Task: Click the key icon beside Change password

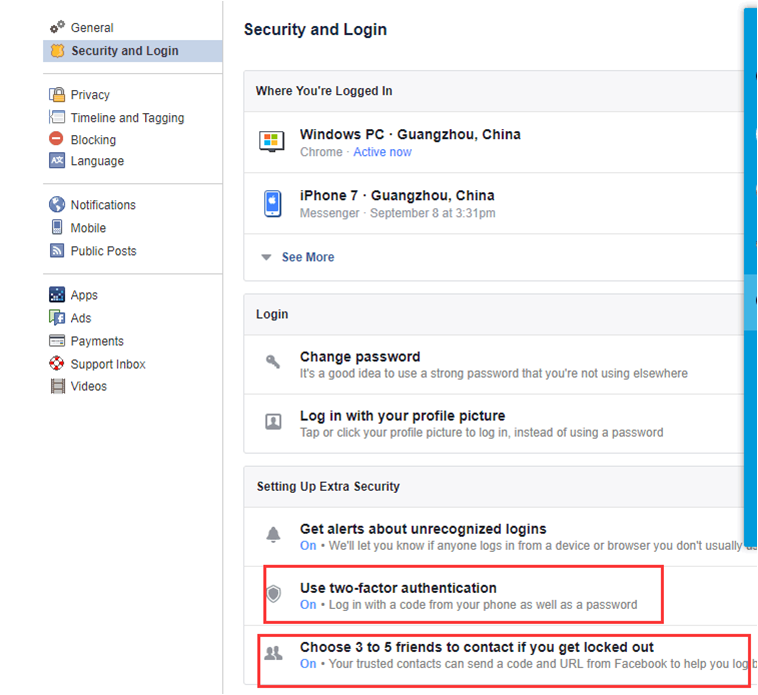Action: tap(273, 363)
